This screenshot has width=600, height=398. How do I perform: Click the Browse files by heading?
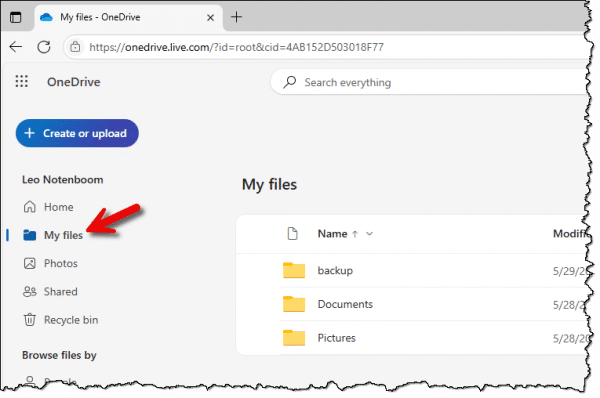coord(59,355)
